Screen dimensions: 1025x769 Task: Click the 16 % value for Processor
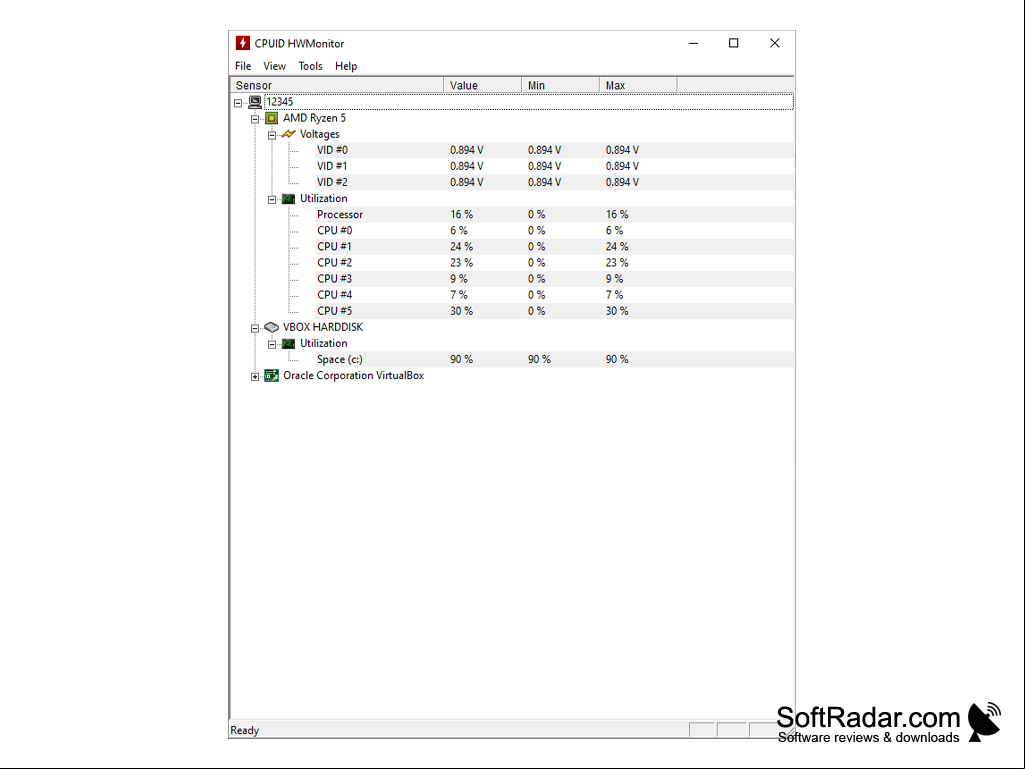click(x=462, y=214)
